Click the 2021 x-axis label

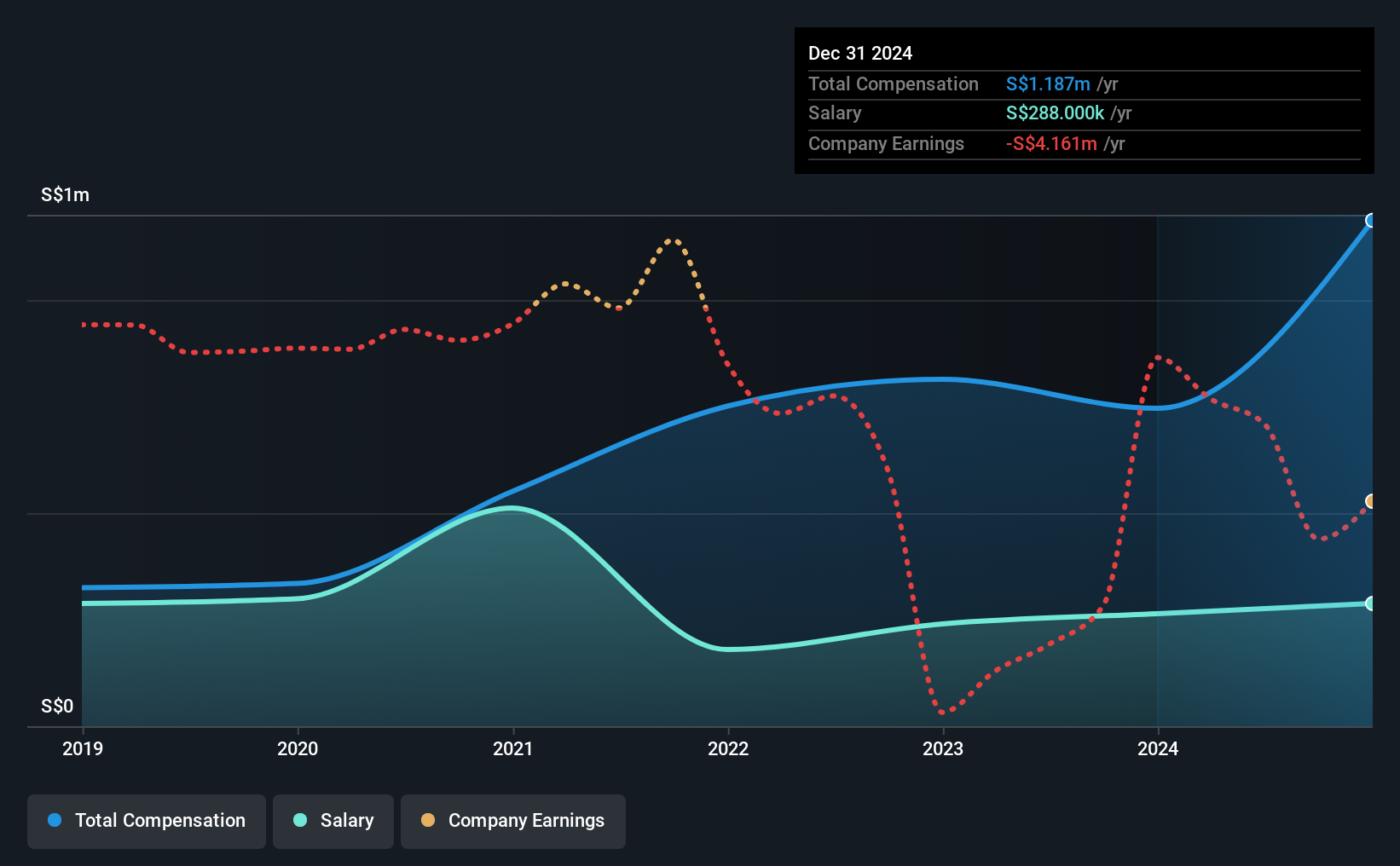(x=513, y=748)
